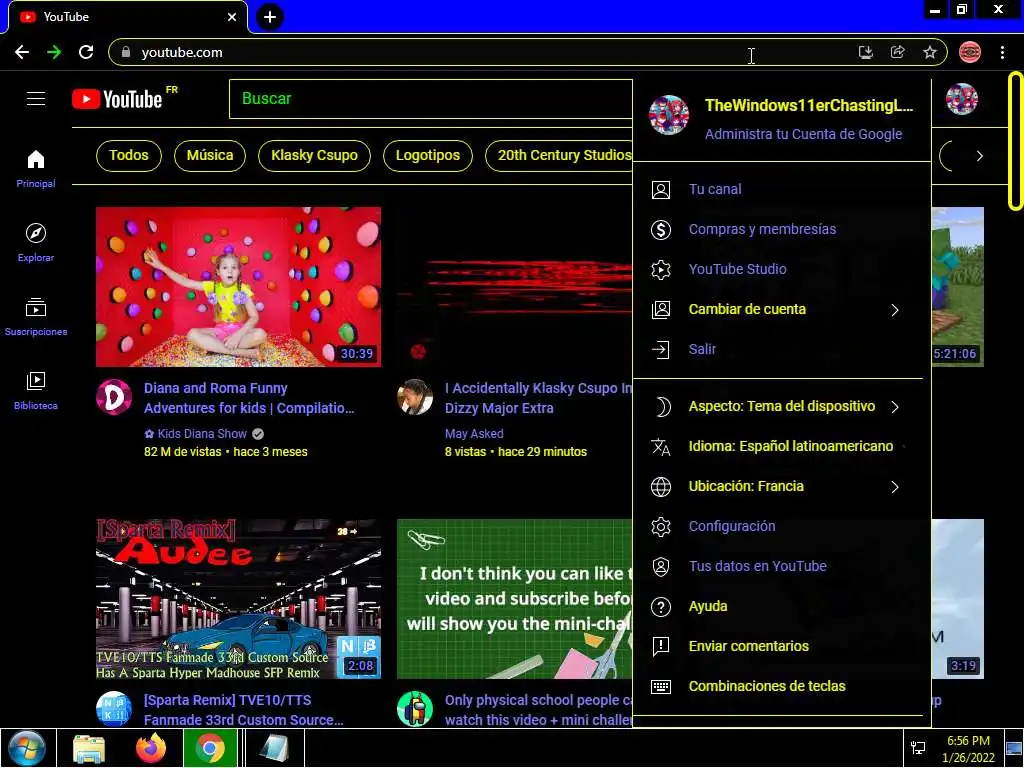Click the page vertical scrollbar thumb
The width and height of the screenshot is (1024, 768).
1015,141
